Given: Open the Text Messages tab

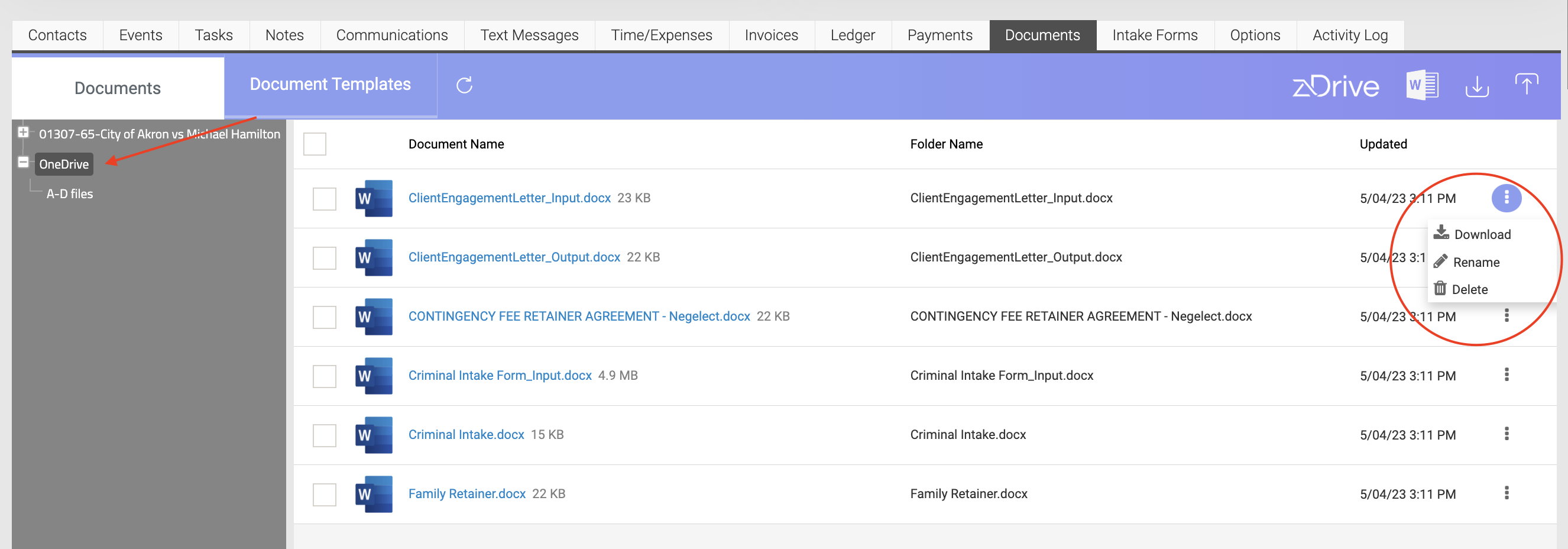Looking at the screenshot, I should pyautogui.click(x=529, y=35).
